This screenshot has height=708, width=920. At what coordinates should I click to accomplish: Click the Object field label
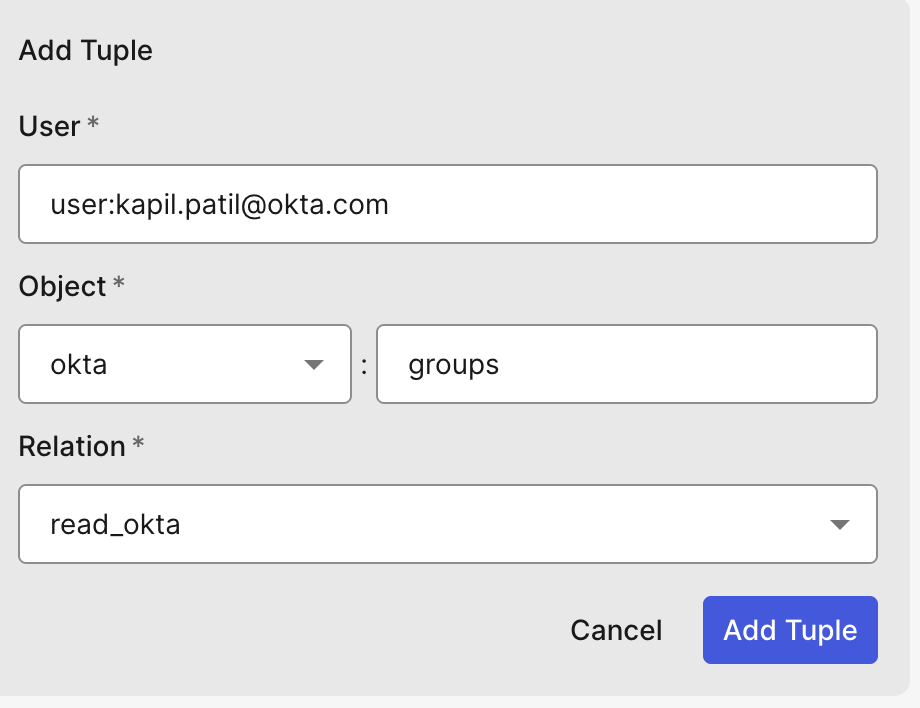[62, 286]
